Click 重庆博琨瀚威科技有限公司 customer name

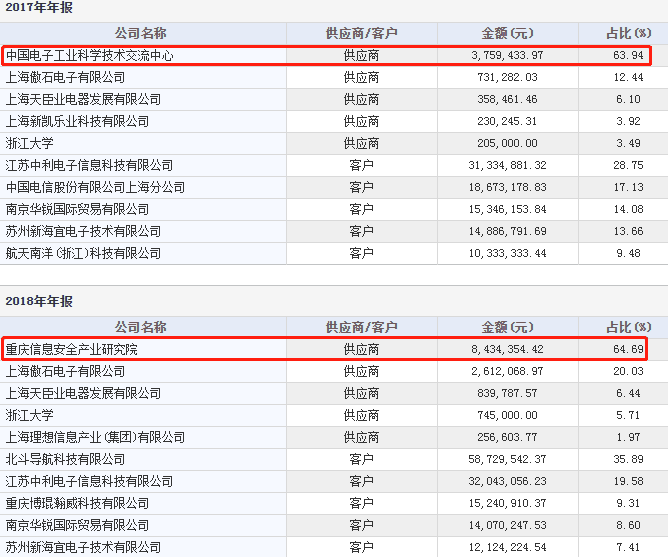point(77,503)
